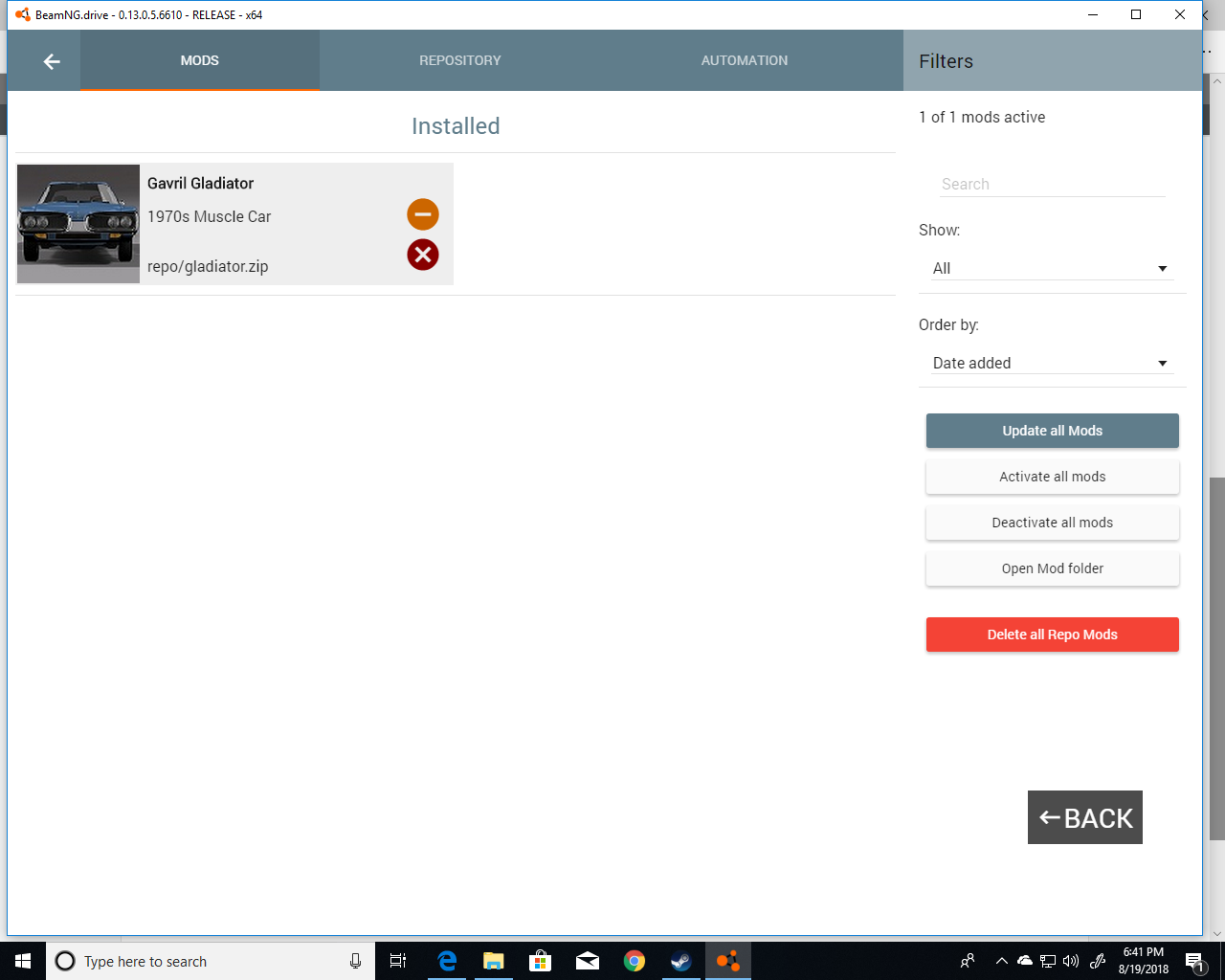Open the REPOSITORY tab
This screenshot has height=980, width=1225.
[460, 60]
